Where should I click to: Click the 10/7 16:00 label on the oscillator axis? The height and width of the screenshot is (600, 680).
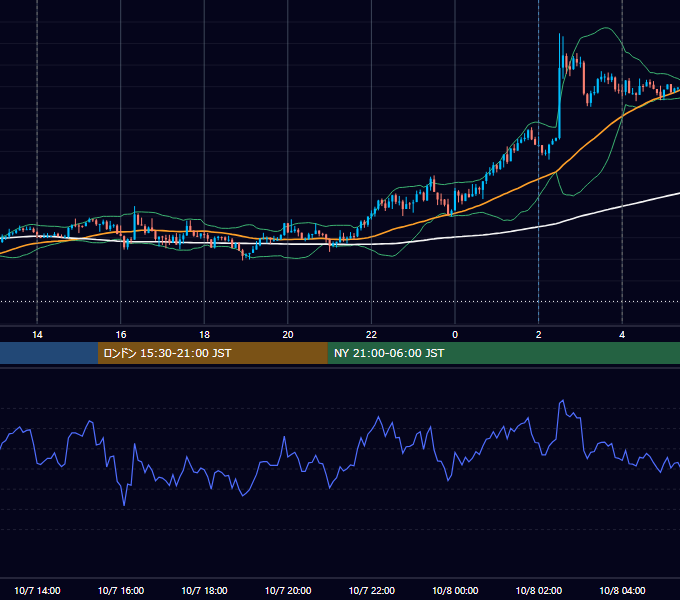click(x=121, y=590)
